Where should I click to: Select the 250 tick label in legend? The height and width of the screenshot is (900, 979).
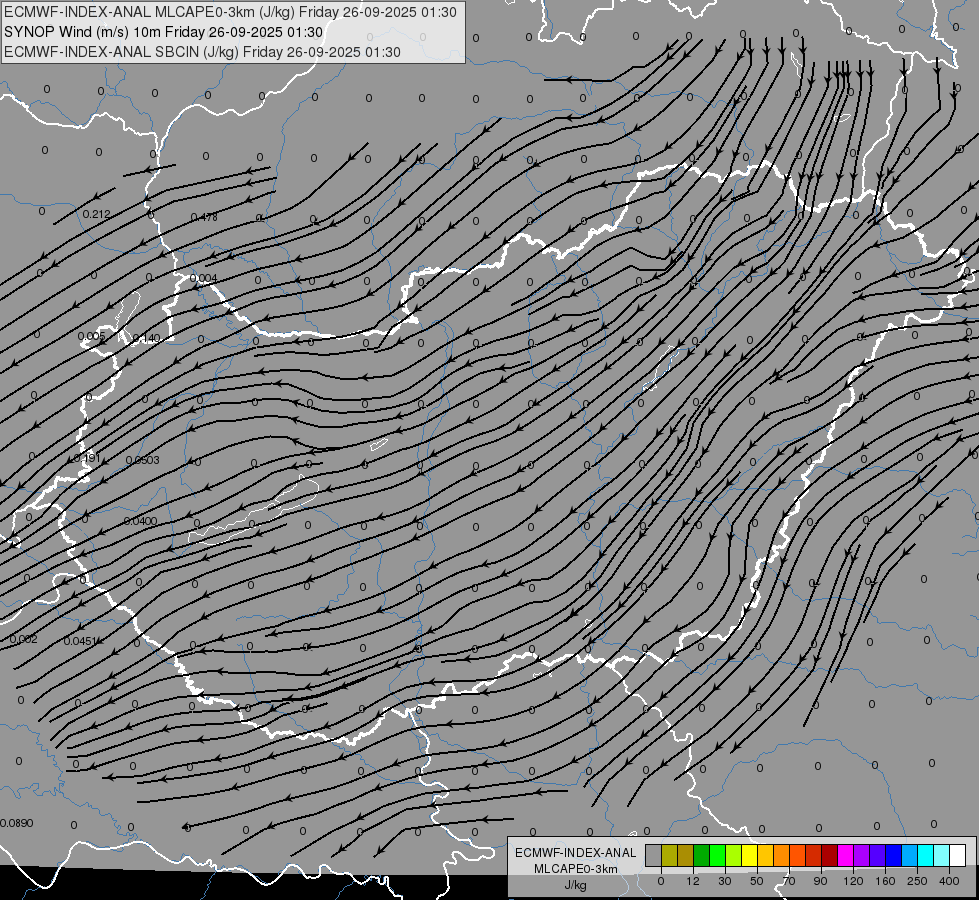pyautogui.click(x=917, y=881)
